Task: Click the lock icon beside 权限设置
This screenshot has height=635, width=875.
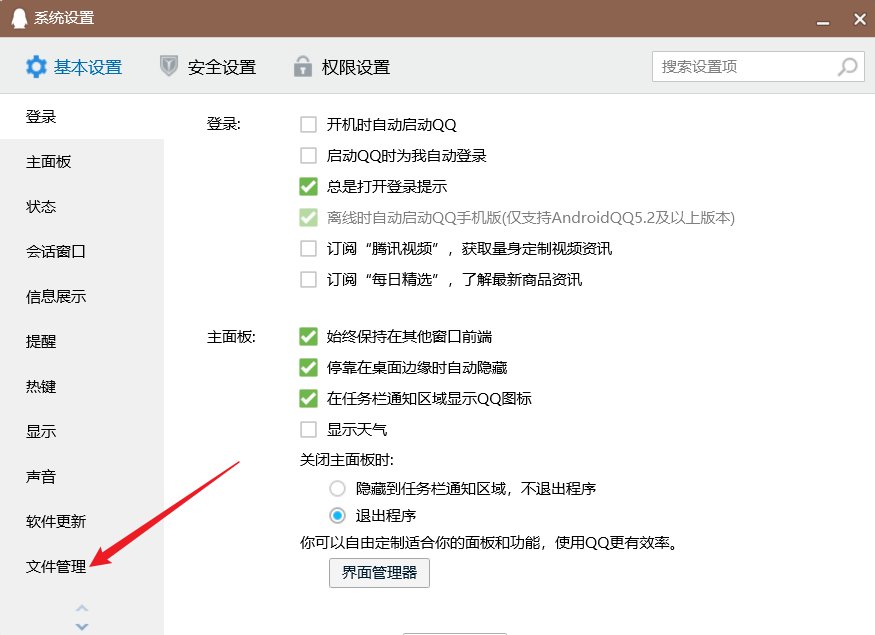Action: (x=302, y=66)
